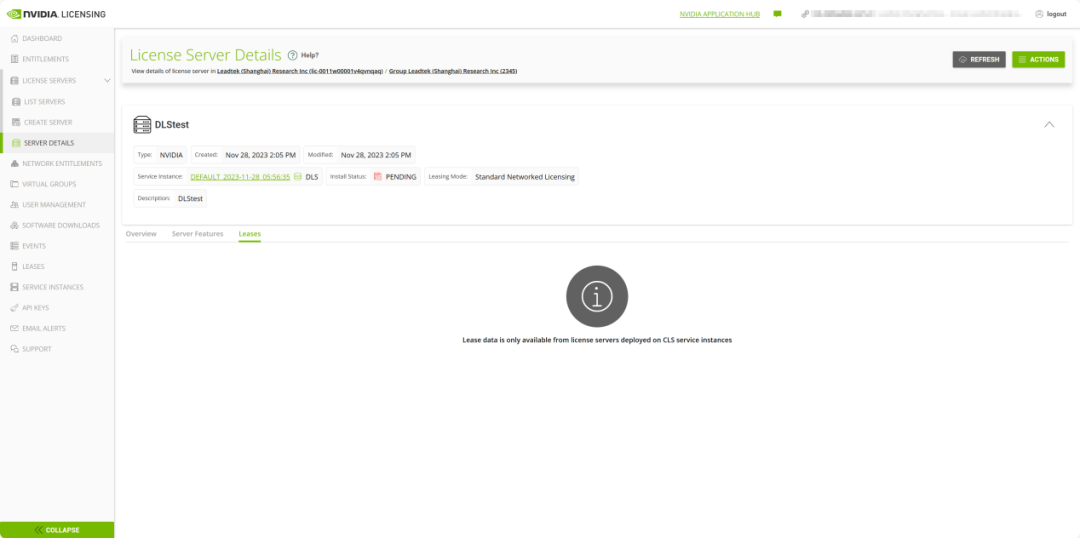Open Virtual Groups page
The height and width of the screenshot is (538, 1080).
pyautogui.click(x=49, y=184)
